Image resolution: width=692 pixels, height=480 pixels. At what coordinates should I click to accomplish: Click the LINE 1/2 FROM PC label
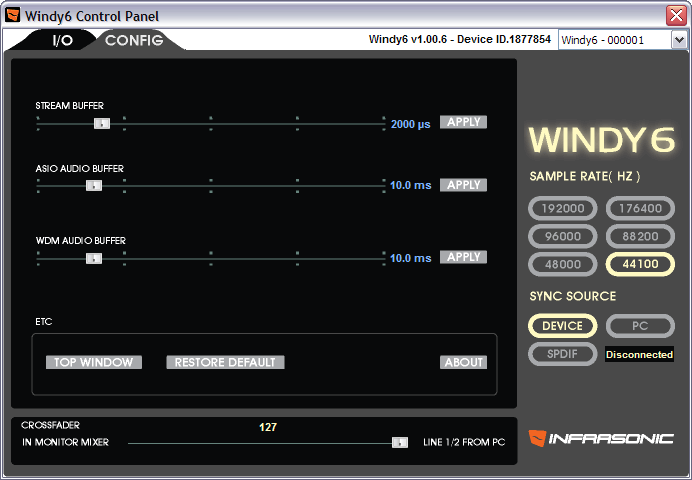coord(464,442)
